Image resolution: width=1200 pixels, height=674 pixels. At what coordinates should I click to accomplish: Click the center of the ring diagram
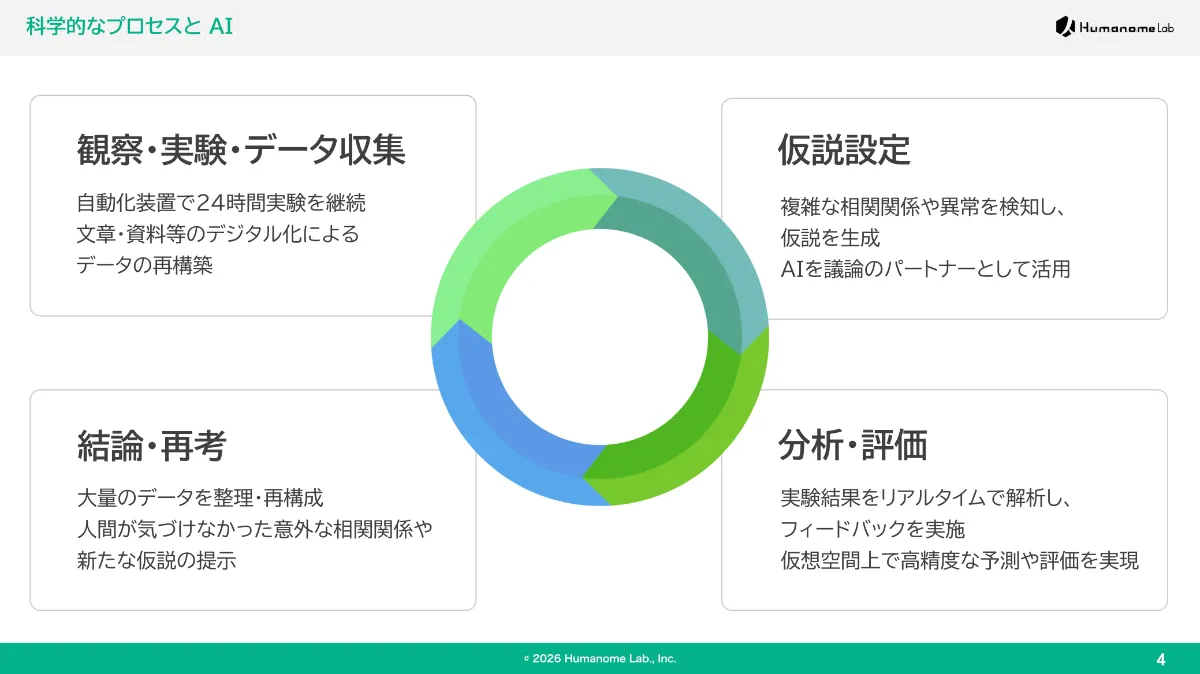(600, 337)
